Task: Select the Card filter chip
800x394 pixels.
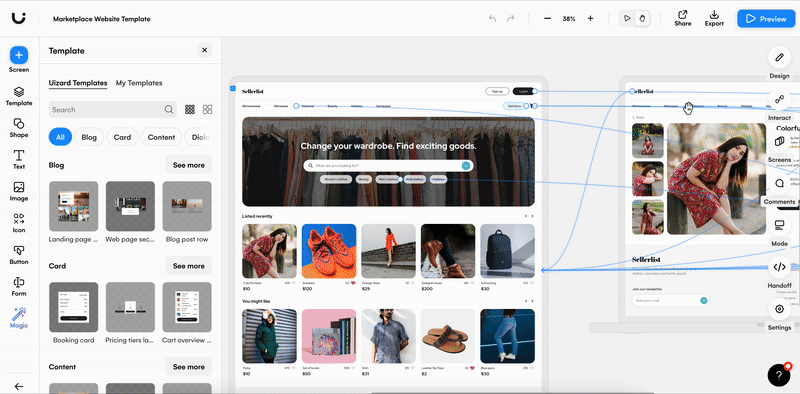Action: 122,137
